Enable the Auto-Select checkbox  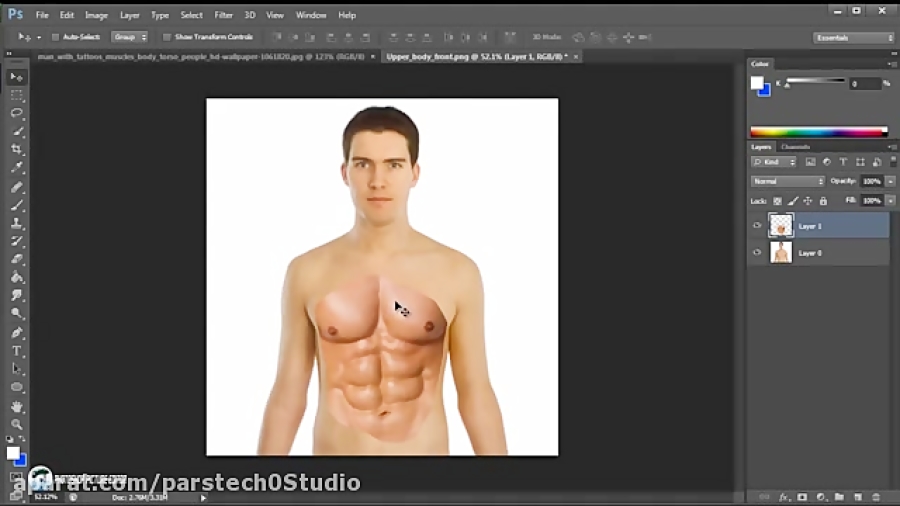(55, 37)
